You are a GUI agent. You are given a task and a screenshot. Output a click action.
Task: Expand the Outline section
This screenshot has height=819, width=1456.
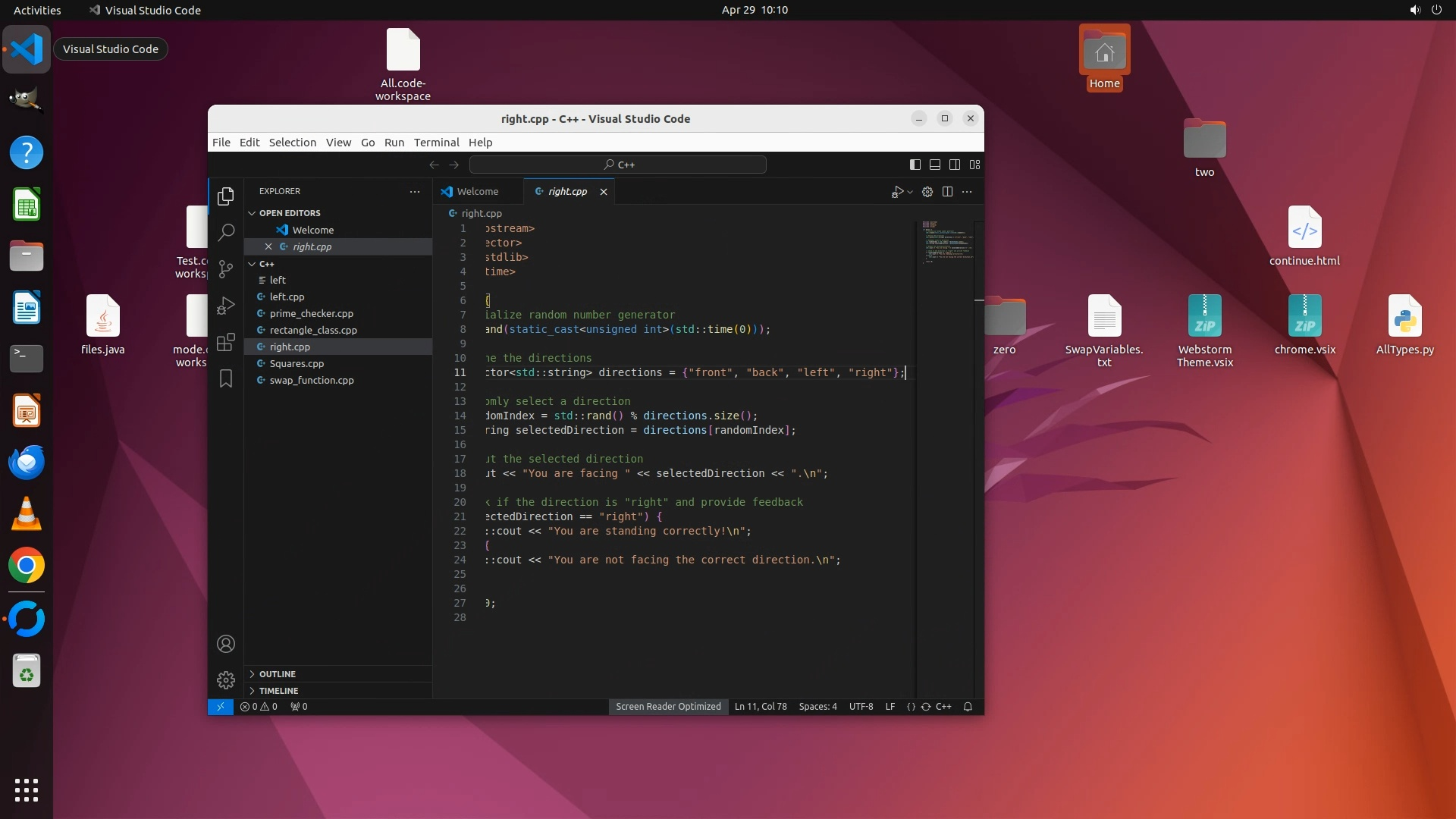[277, 674]
